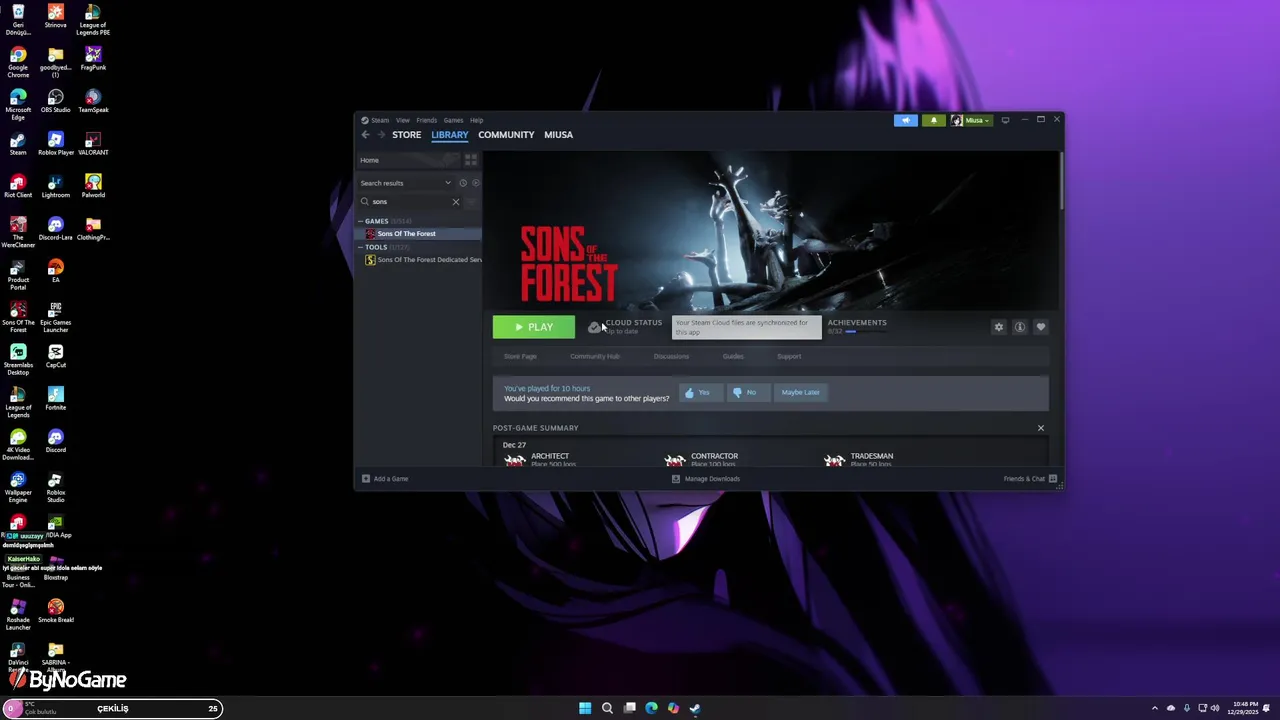The width and height of the screenshot is (1280, 720).
Task: Click the ready-to-play filter icon
Action: coord(475,183)
